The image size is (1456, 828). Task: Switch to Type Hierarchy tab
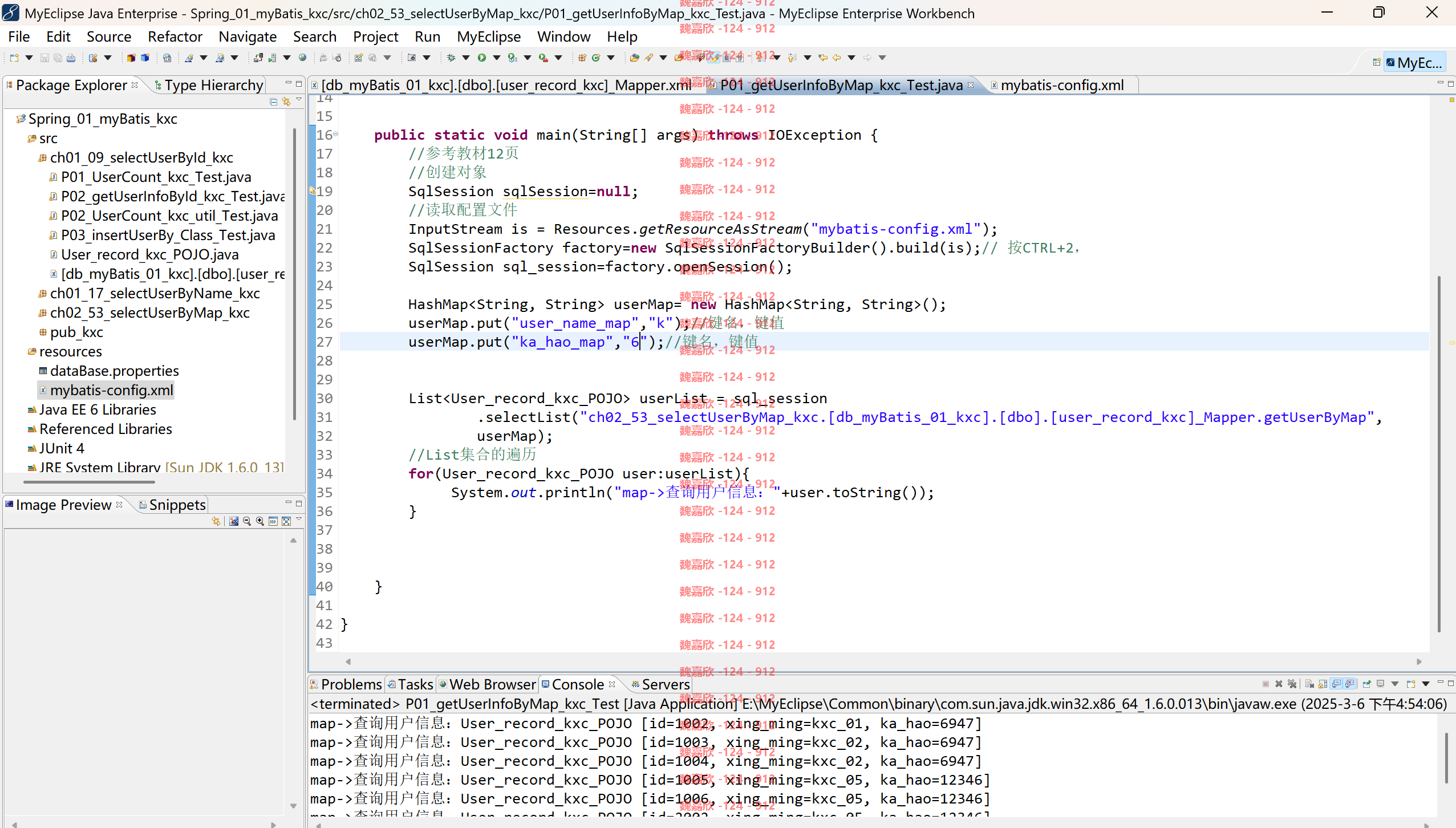pyautogui.click(x=209, y=85)
